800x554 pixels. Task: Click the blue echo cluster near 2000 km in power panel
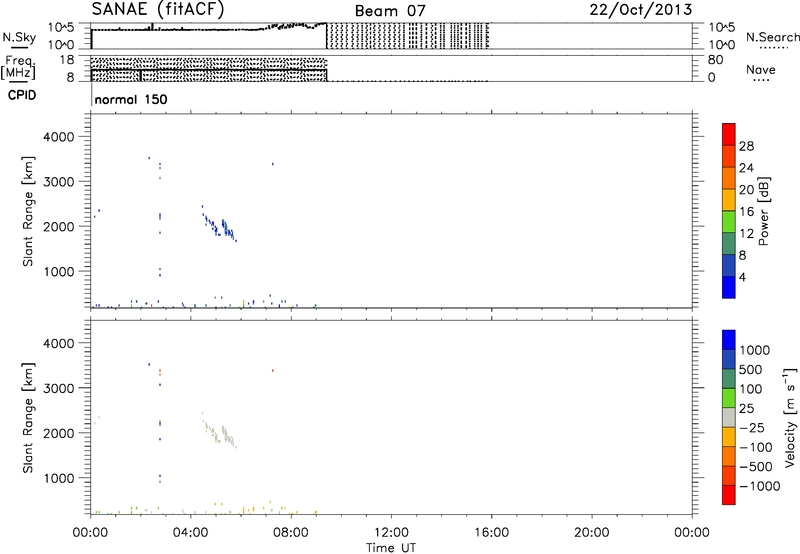220,225
